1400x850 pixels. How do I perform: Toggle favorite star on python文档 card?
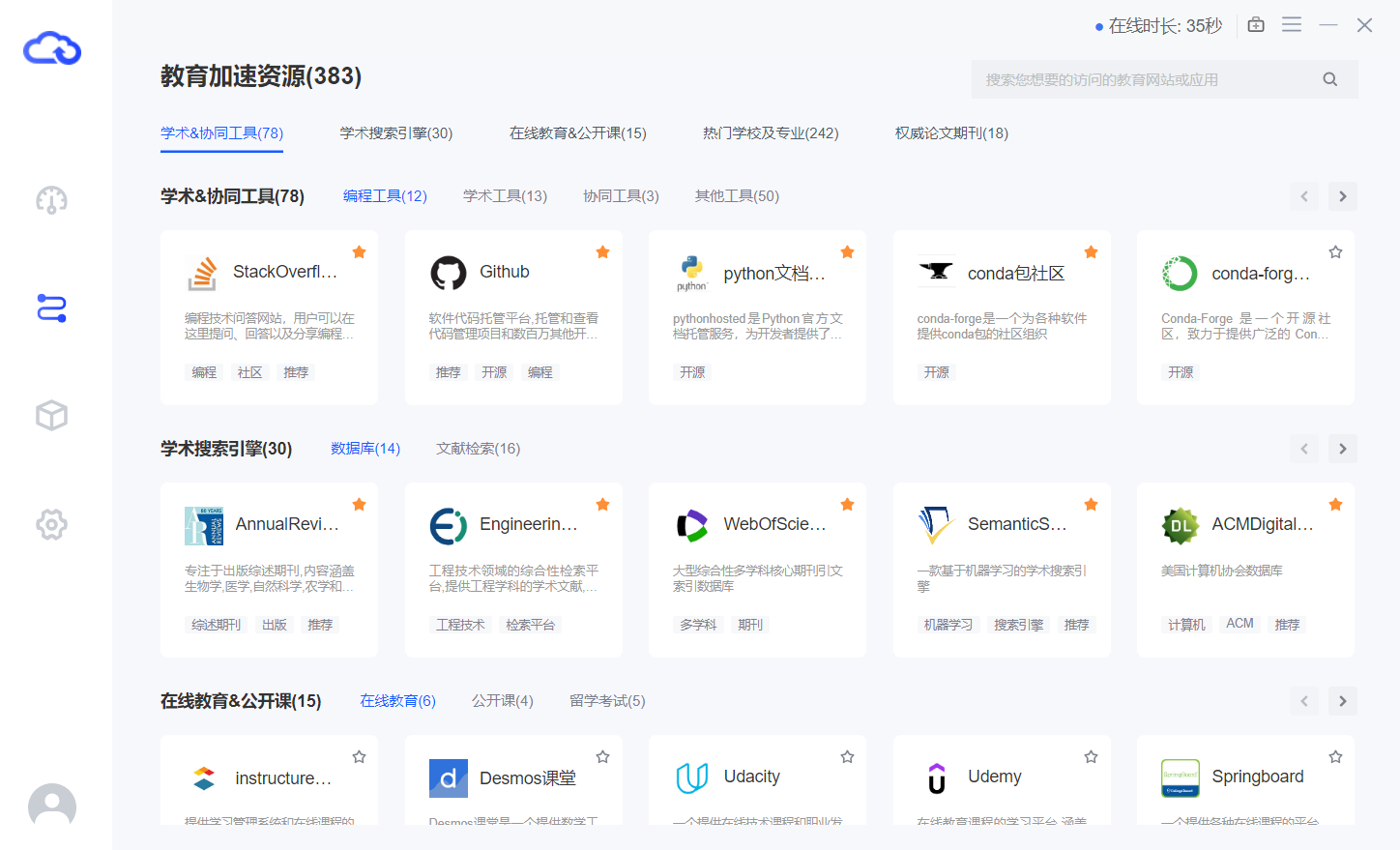pyautogui.click(x=847, y=252)
